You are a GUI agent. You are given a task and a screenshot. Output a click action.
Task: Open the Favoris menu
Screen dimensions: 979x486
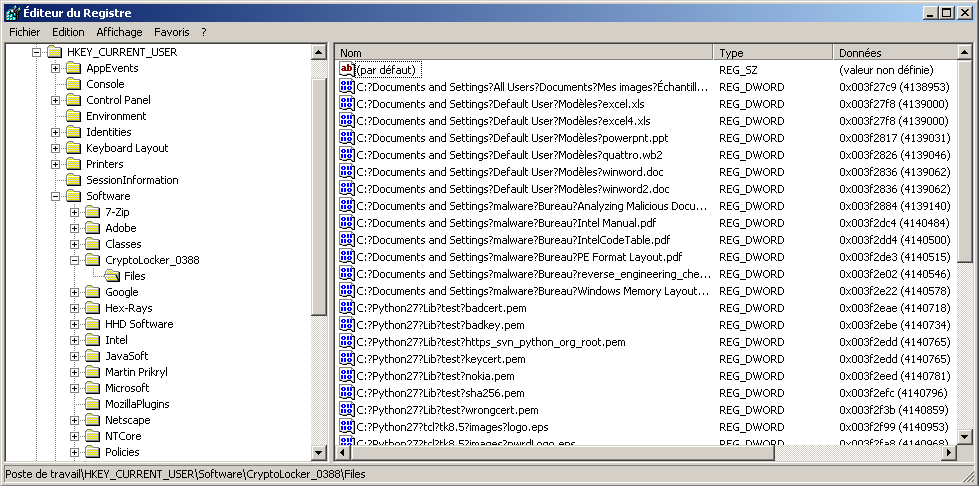[171, 32]
